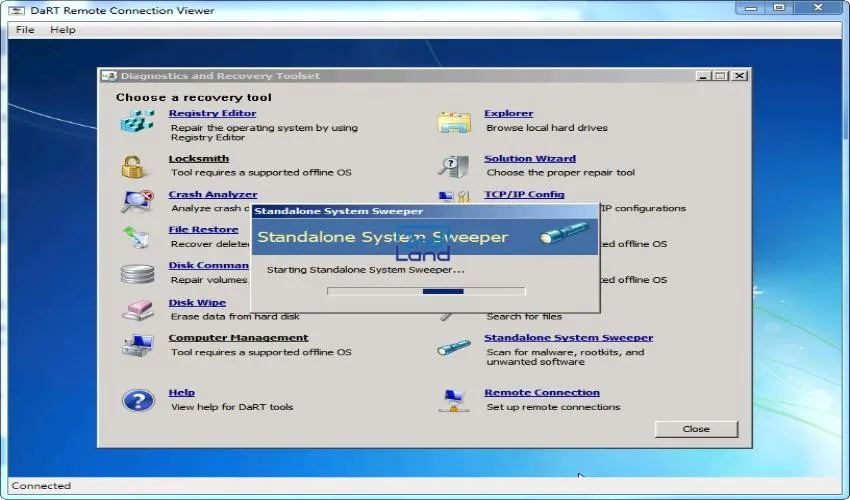Click the 'Choose a recovery tool' heading
This screenshot has height=500, width=850.
[194, 98]
